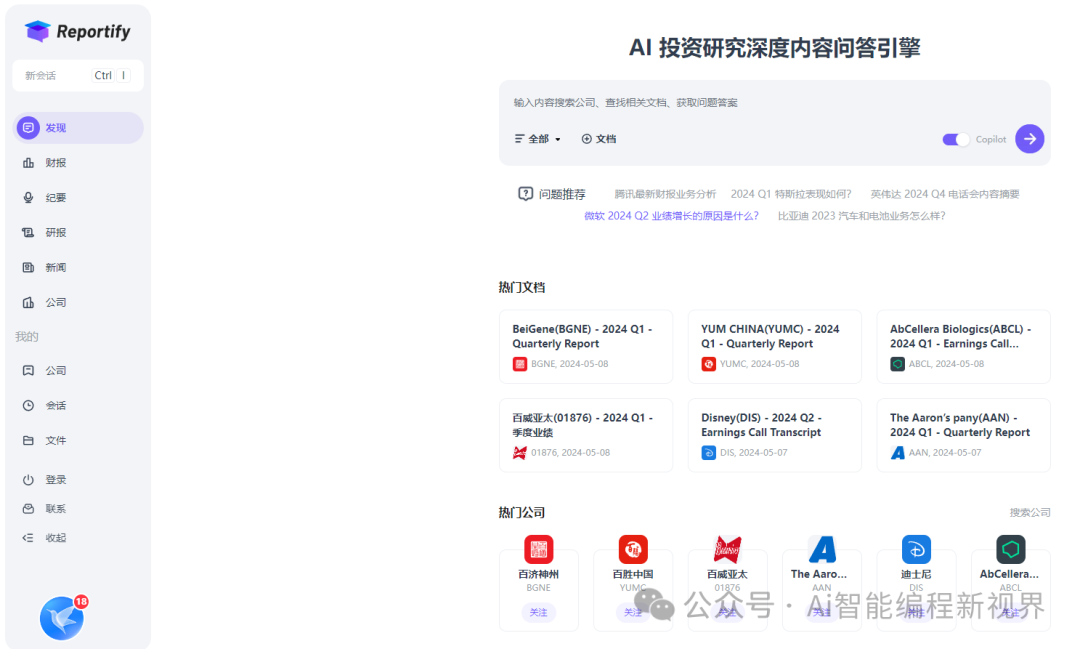
Task: Open the 百济神州 BGNE company logo
Action: click(x=539, y=550)
